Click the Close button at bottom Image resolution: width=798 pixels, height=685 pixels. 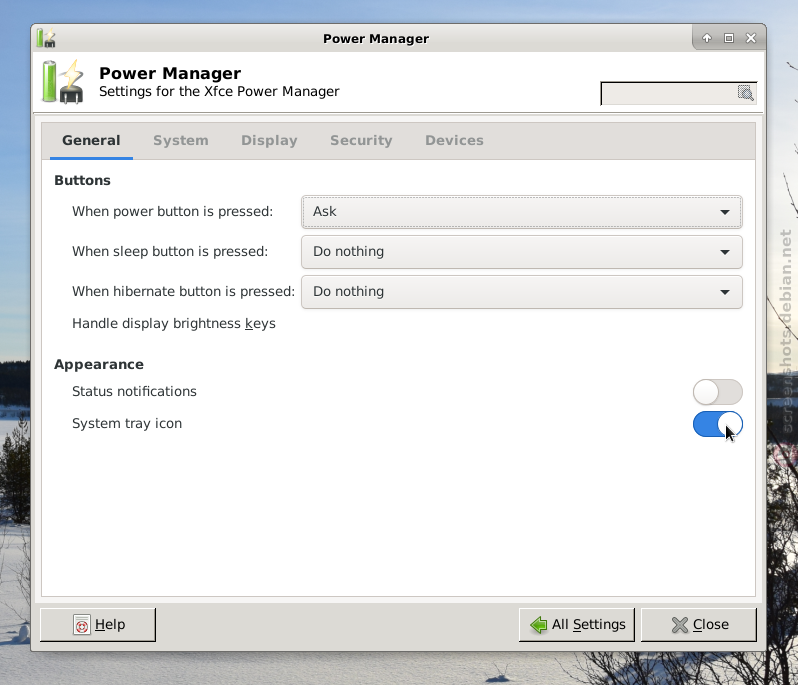coord(699,624)
